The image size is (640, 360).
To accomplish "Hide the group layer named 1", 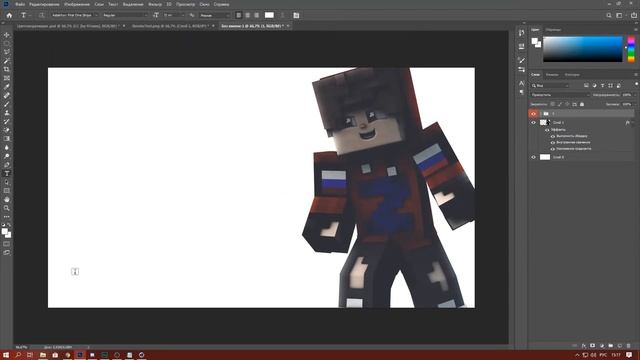I will [x=533, y=113].
